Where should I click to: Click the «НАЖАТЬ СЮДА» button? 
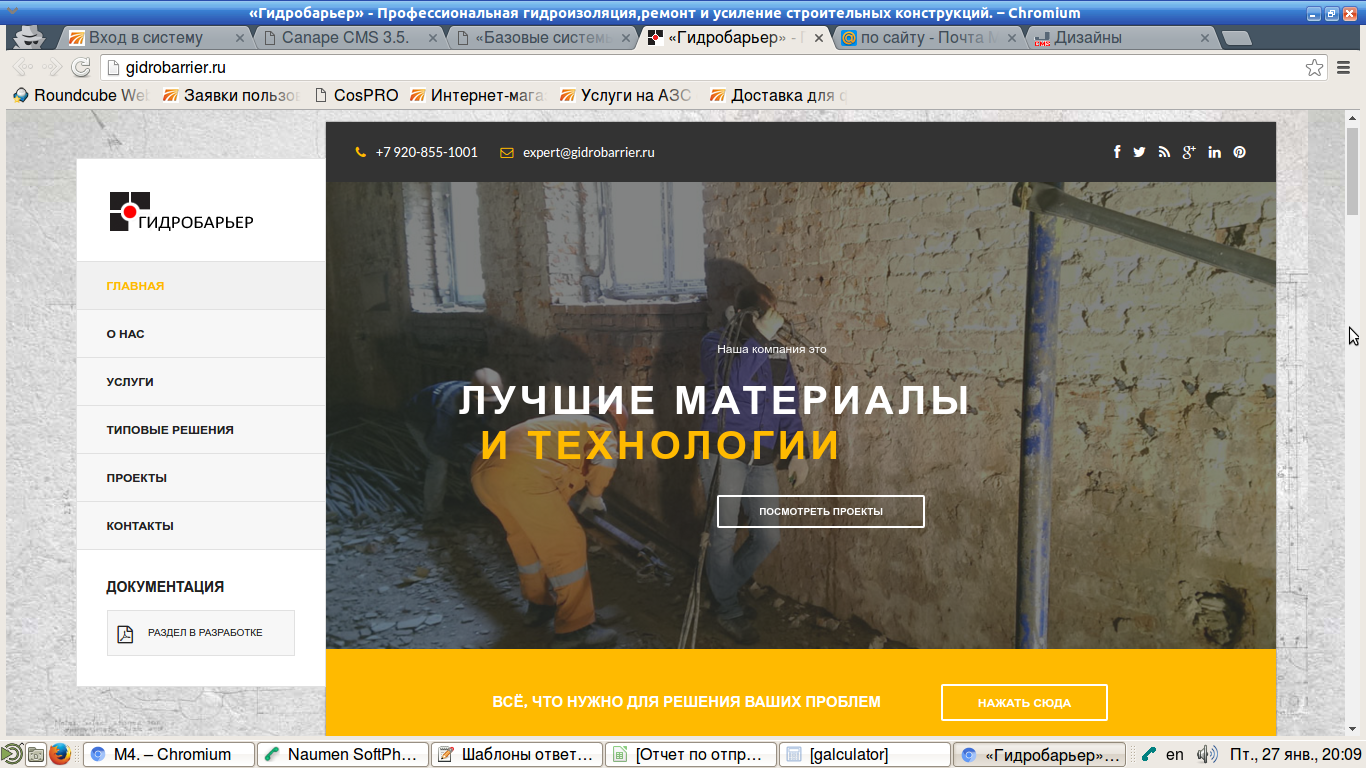(1024, 703)
